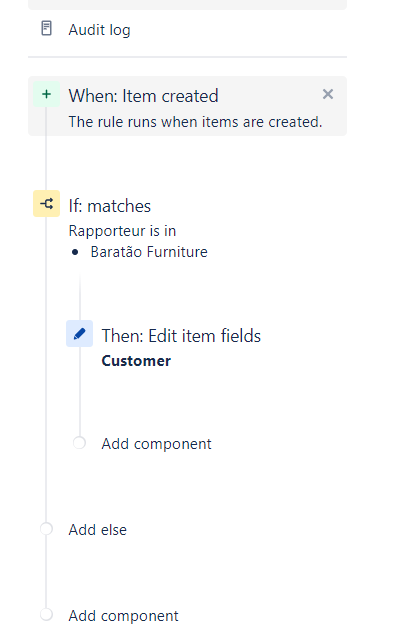Click Add component under Edit item fields

(156, 444)
